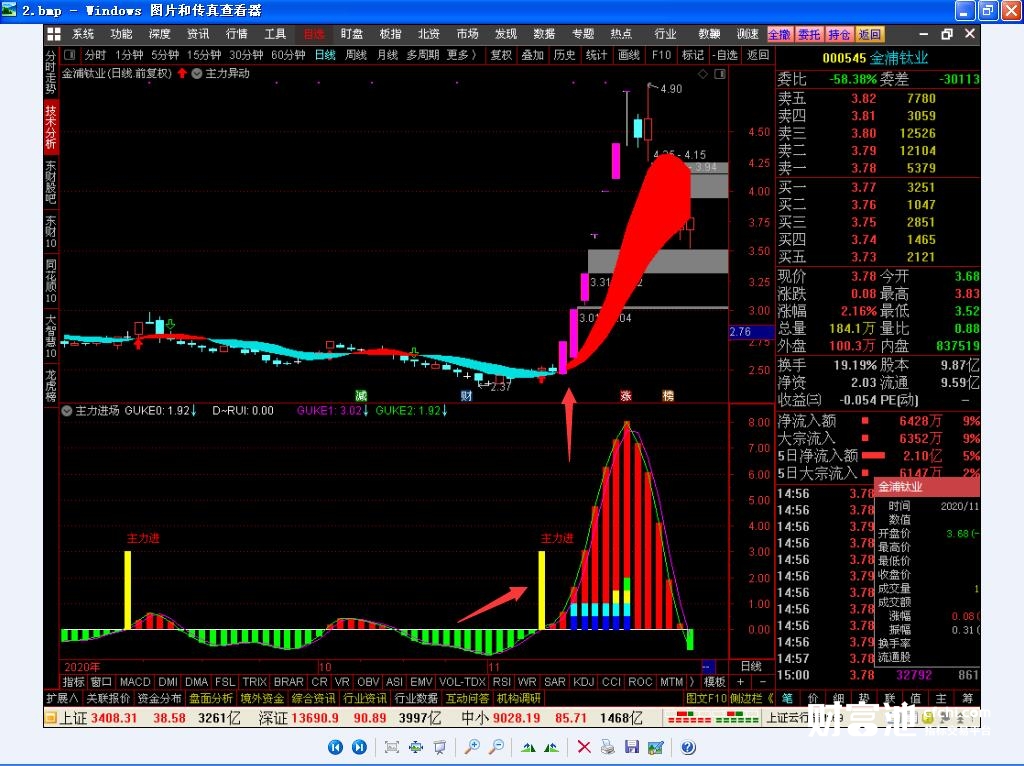1024x766 pixels.
Task: Select 15分钟 period
Action: [204, 55]
